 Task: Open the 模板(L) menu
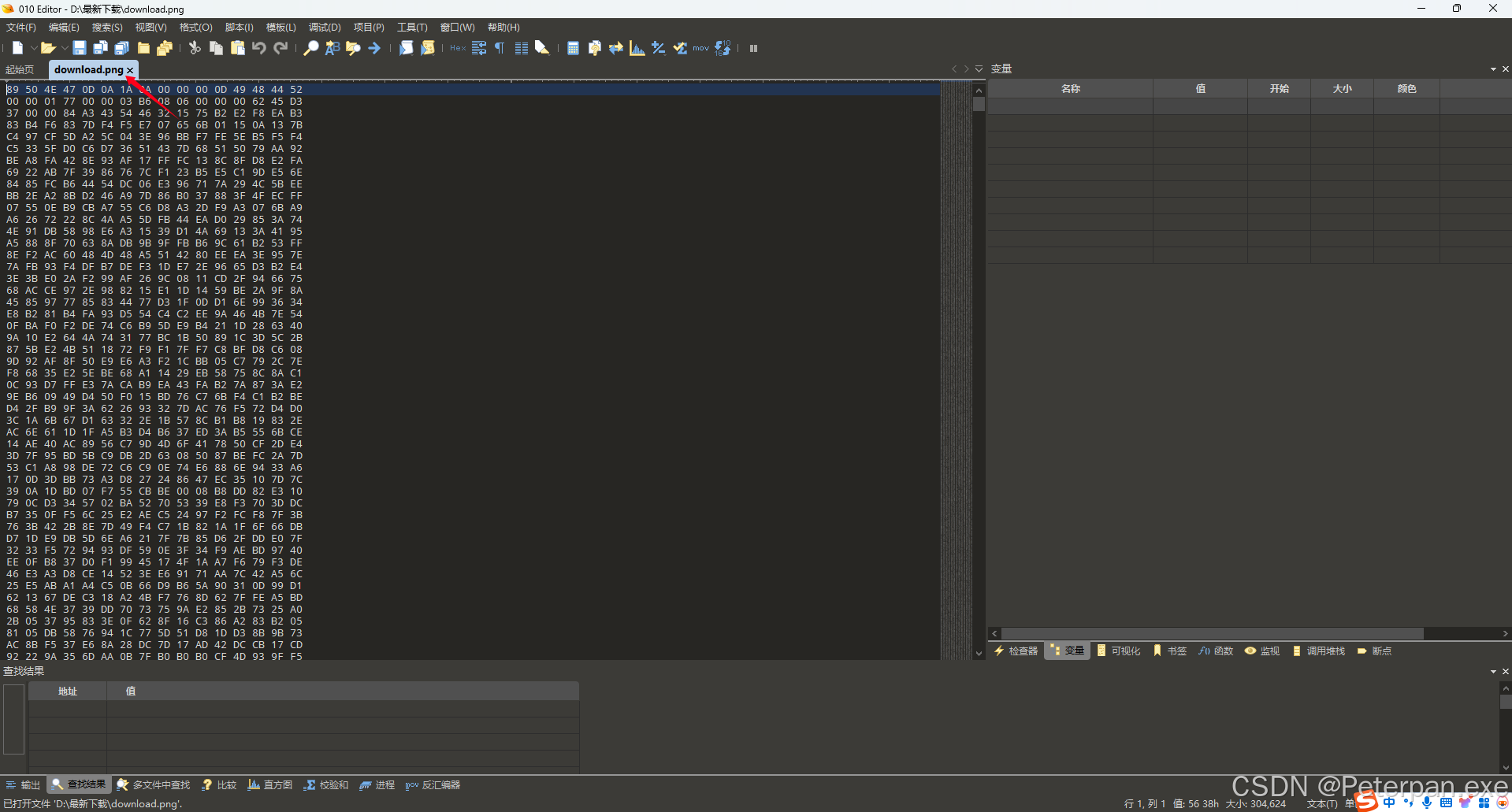point(281,28)
